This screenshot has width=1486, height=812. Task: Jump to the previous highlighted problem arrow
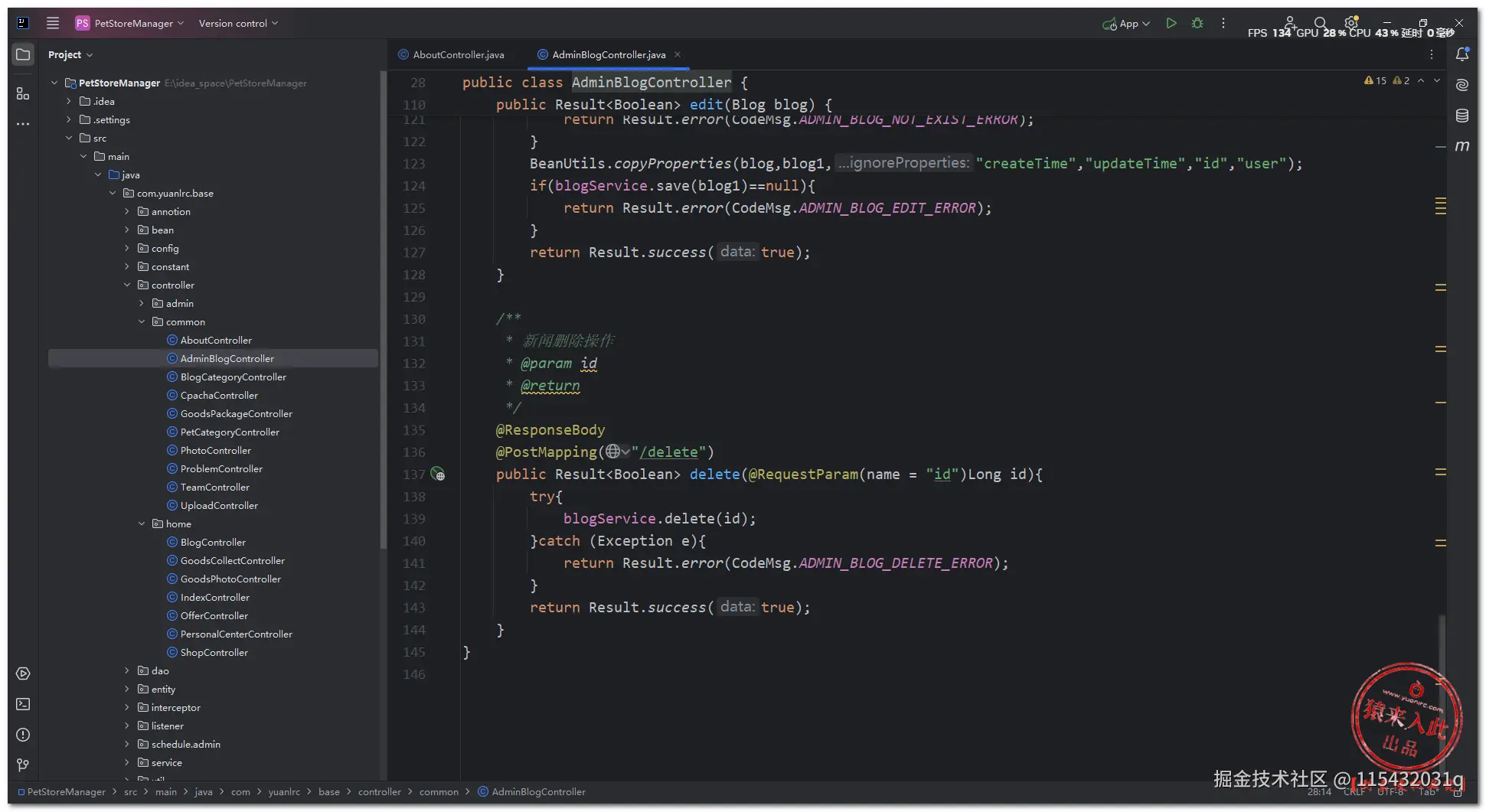pos(1421,80)
